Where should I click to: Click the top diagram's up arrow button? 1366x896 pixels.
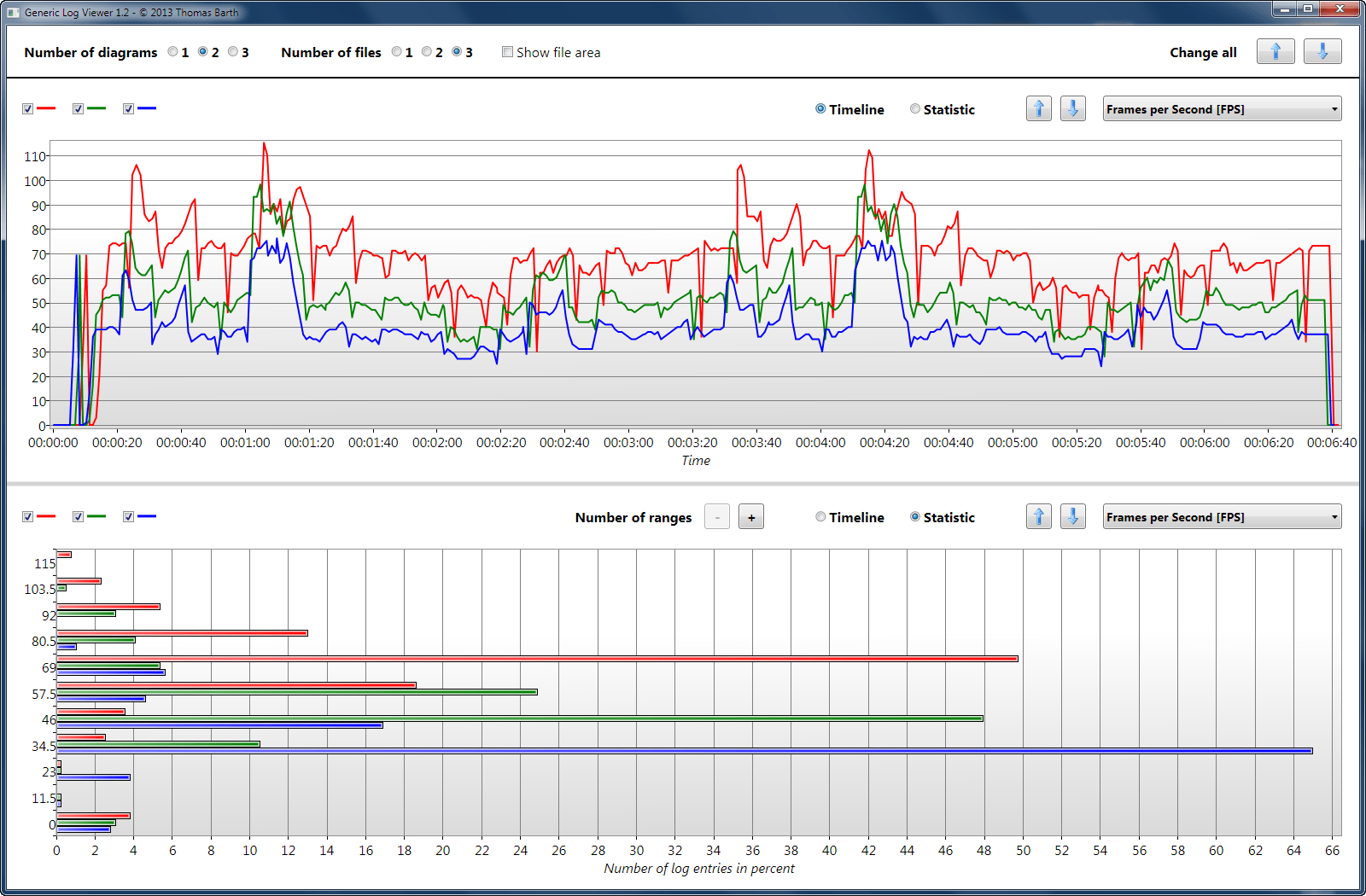click(x=1039, y=108)
